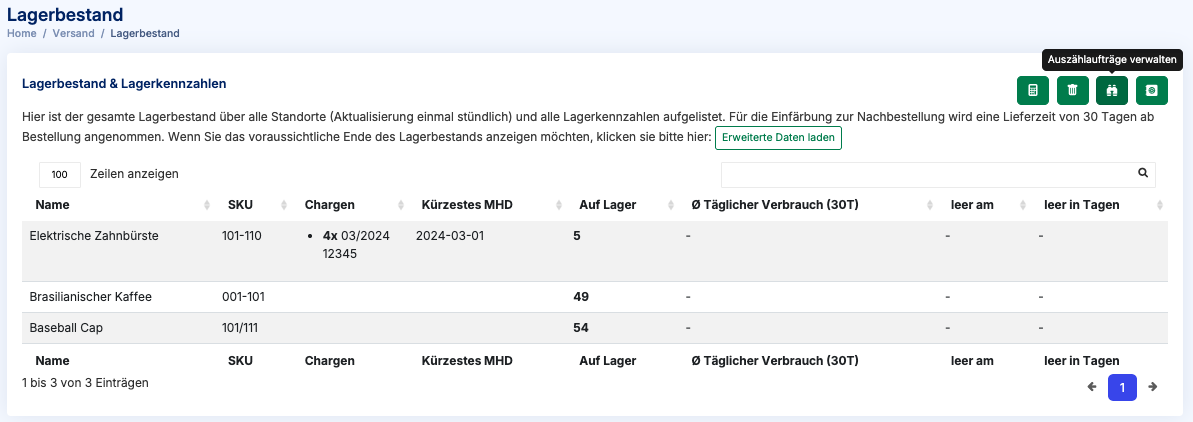Go to the previous page arrow
This screenshot has width=1193, height=422.
[x=1092, y=387]
